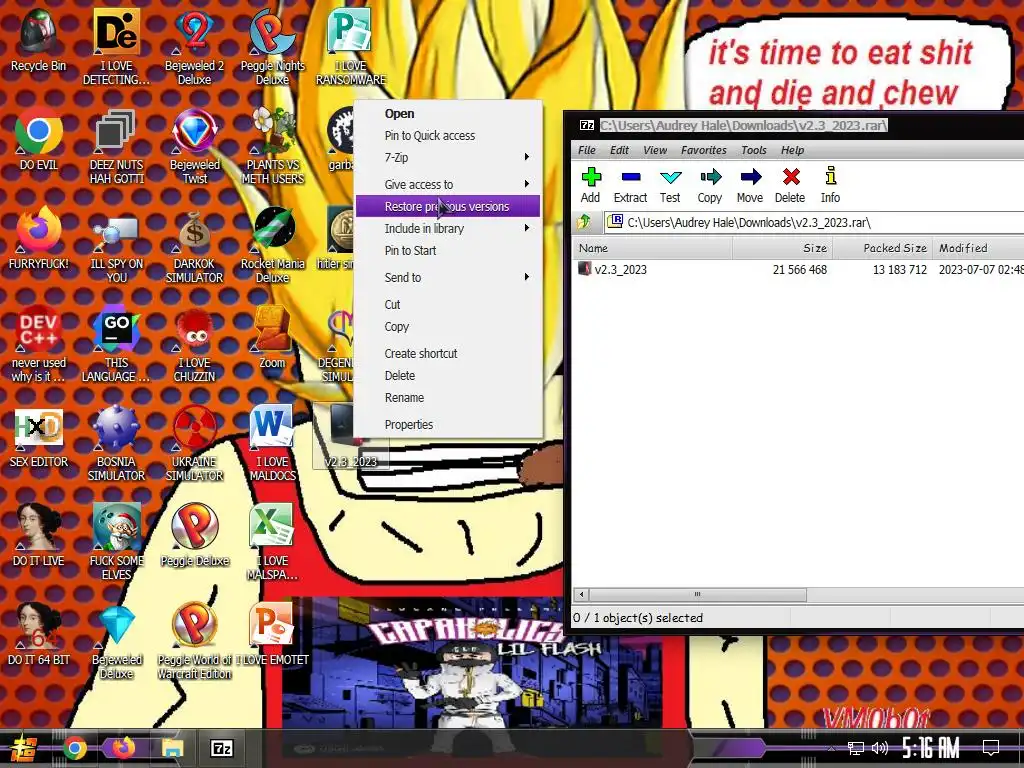Image resolution: width=1024 pixels, height=768 pixels.
Task: Expand the Give access to submenu
Action: (x=448, y=184)
